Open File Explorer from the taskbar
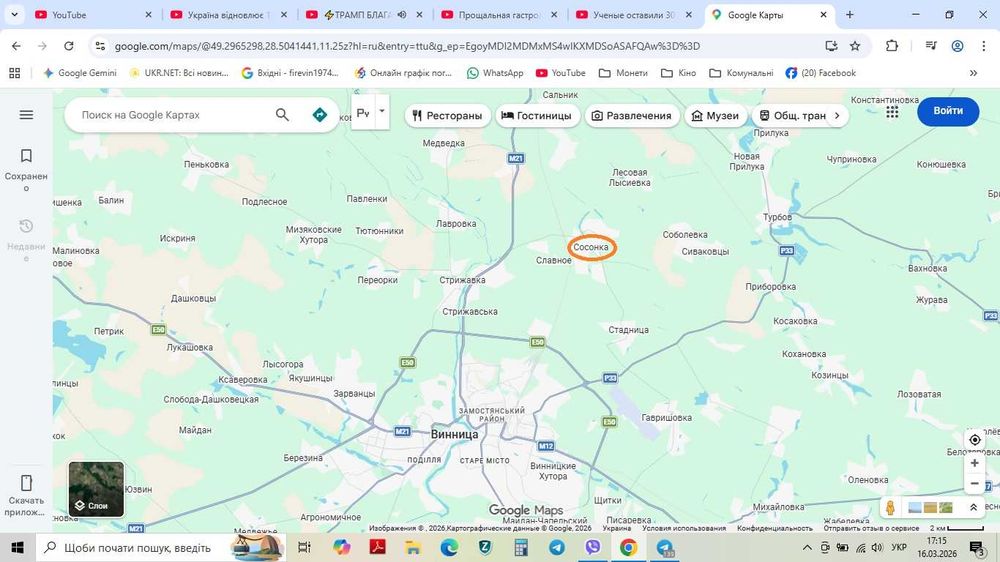Viewport: 1000px width, 562px height. pos(413,547)
